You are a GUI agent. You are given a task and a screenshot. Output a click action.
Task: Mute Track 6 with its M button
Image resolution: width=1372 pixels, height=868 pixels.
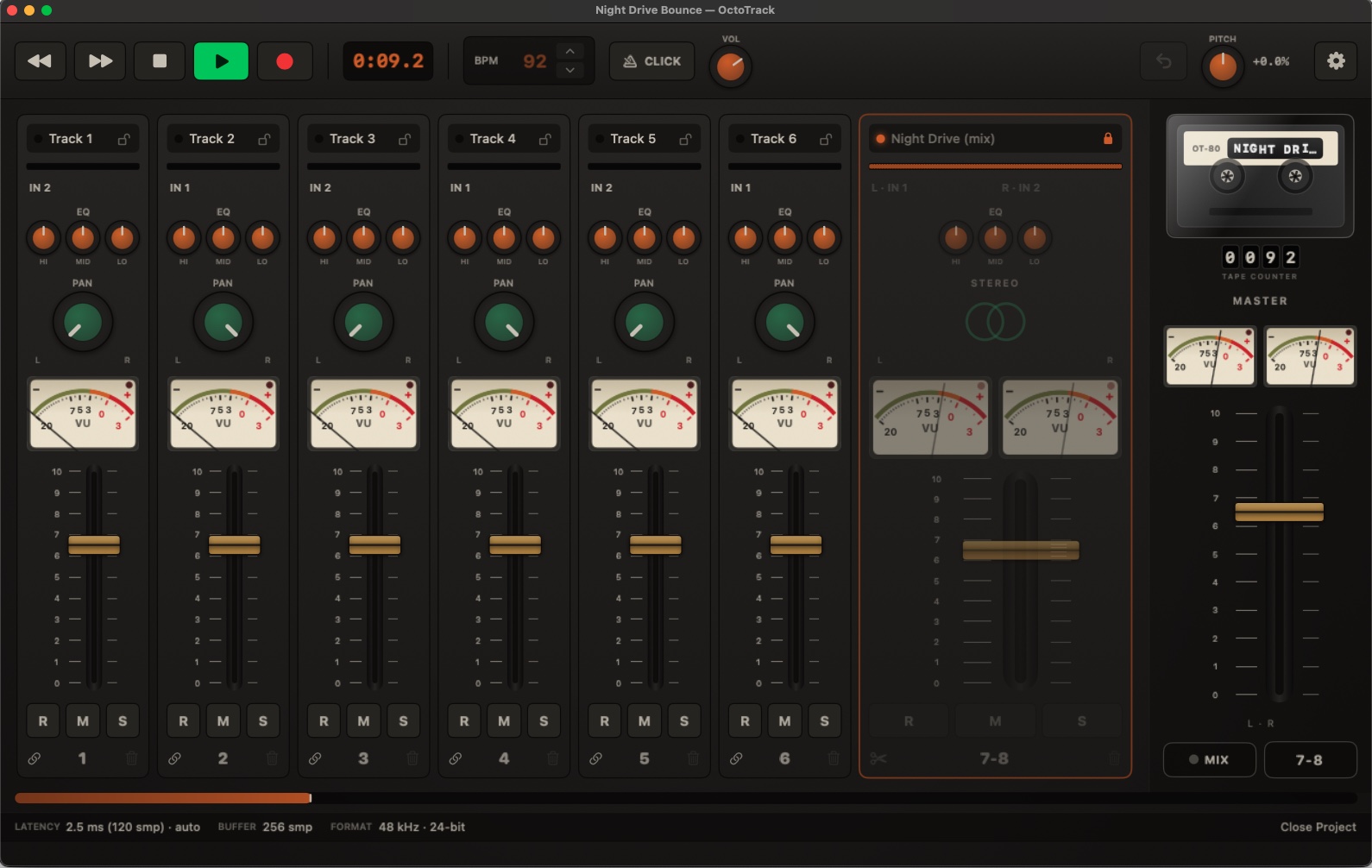(784, 720)
